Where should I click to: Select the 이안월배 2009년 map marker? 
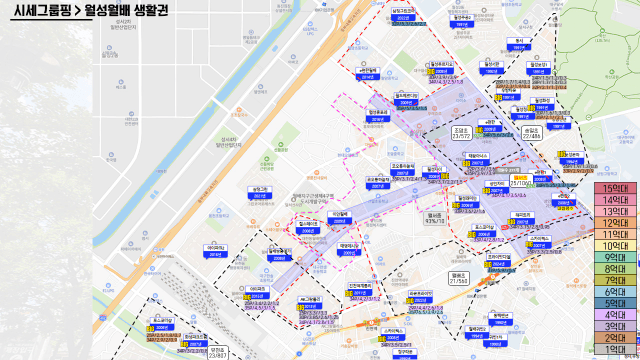pos(340,218)
